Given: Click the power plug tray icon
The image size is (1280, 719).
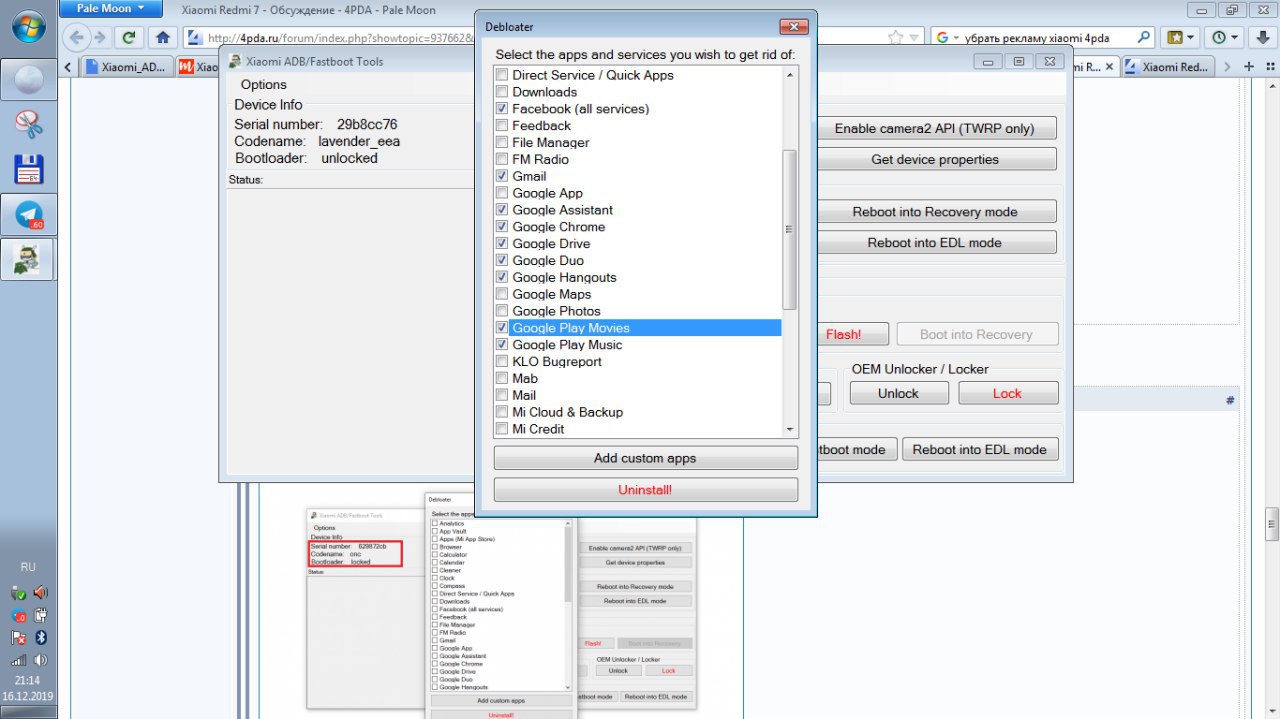Looking at the screenshot, I should (41, 615).
